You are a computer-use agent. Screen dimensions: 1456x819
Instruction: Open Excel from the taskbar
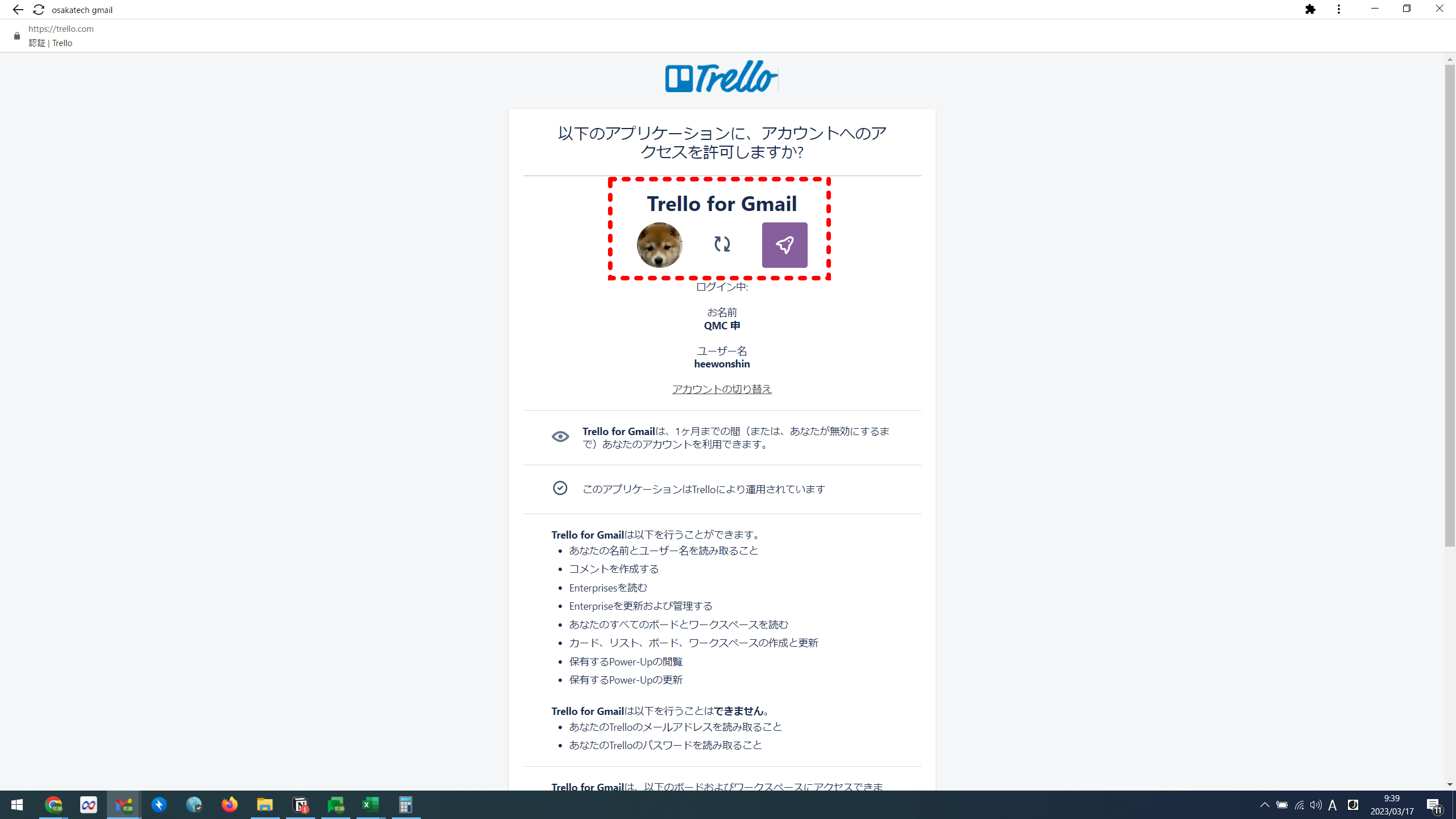click(x=371, y=805)
